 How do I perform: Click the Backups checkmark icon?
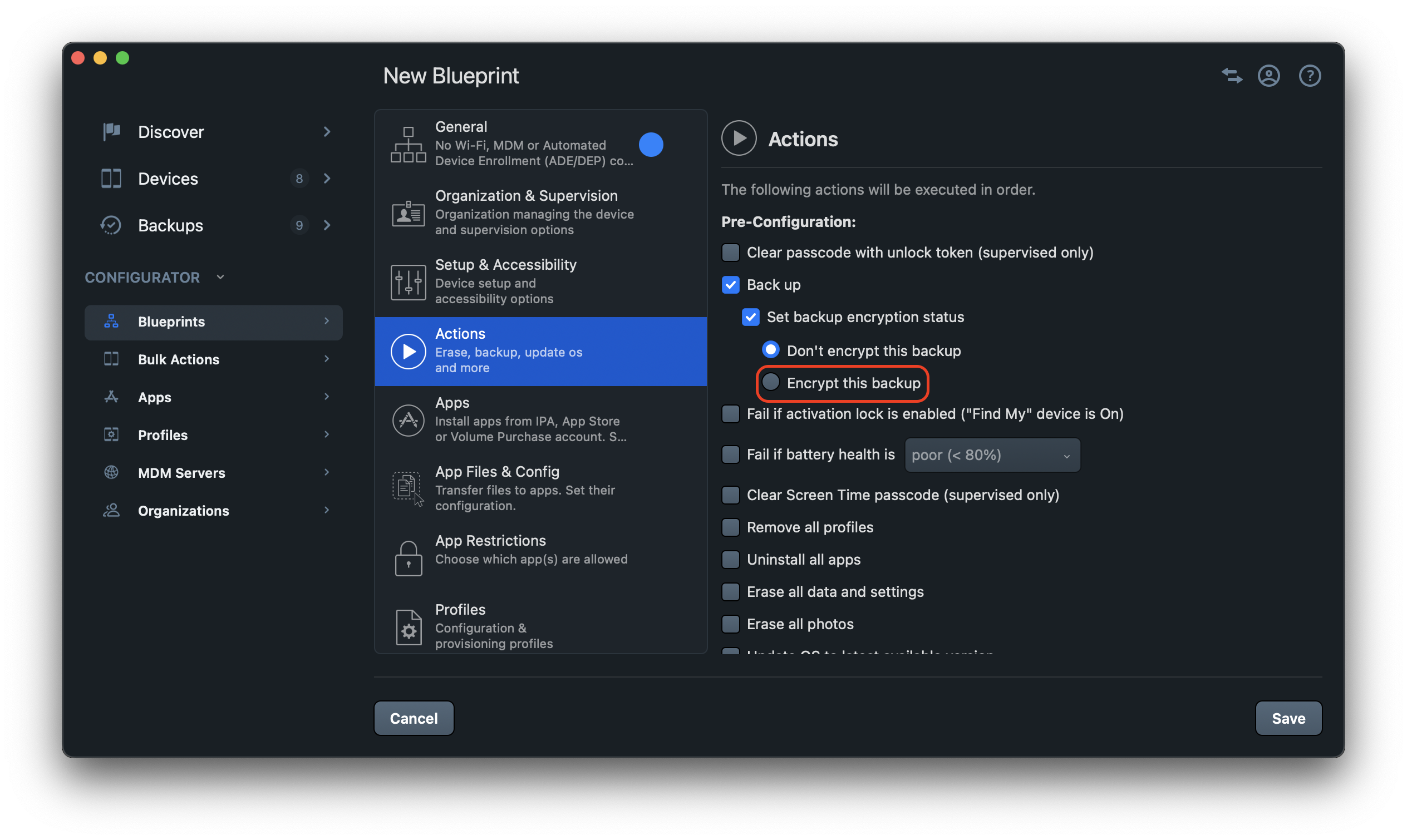click(x=111, y=225)
